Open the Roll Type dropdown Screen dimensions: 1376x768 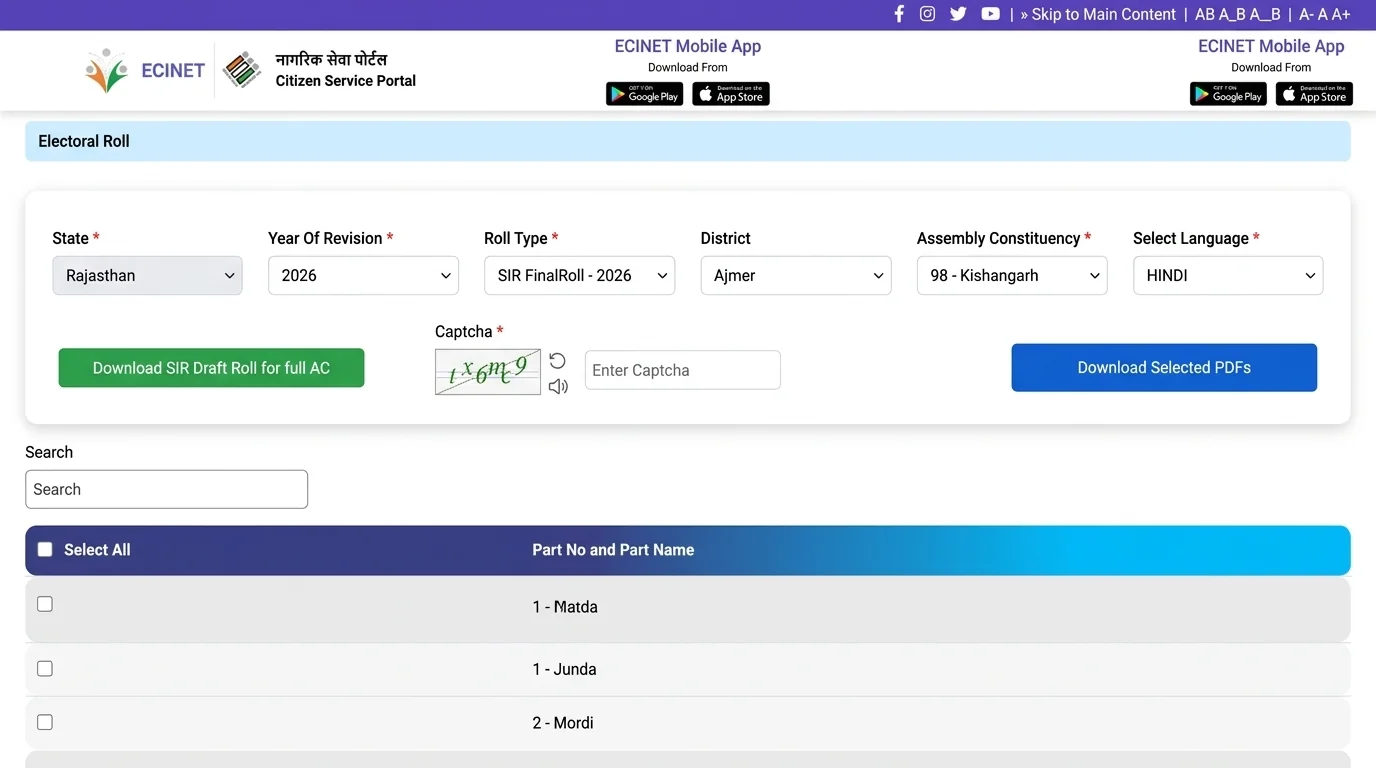point(579,275)
